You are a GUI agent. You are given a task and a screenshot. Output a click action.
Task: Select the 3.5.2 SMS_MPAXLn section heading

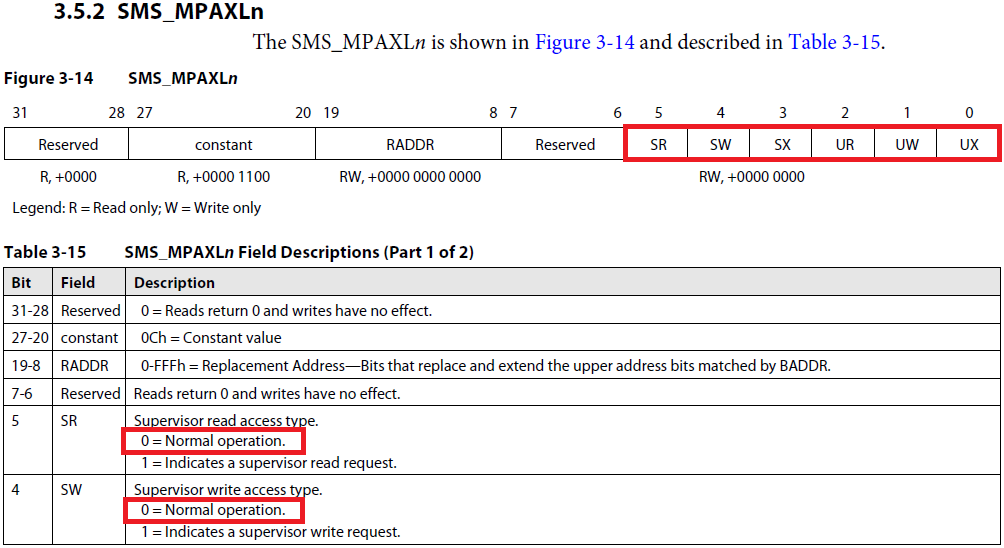(158, 12)
